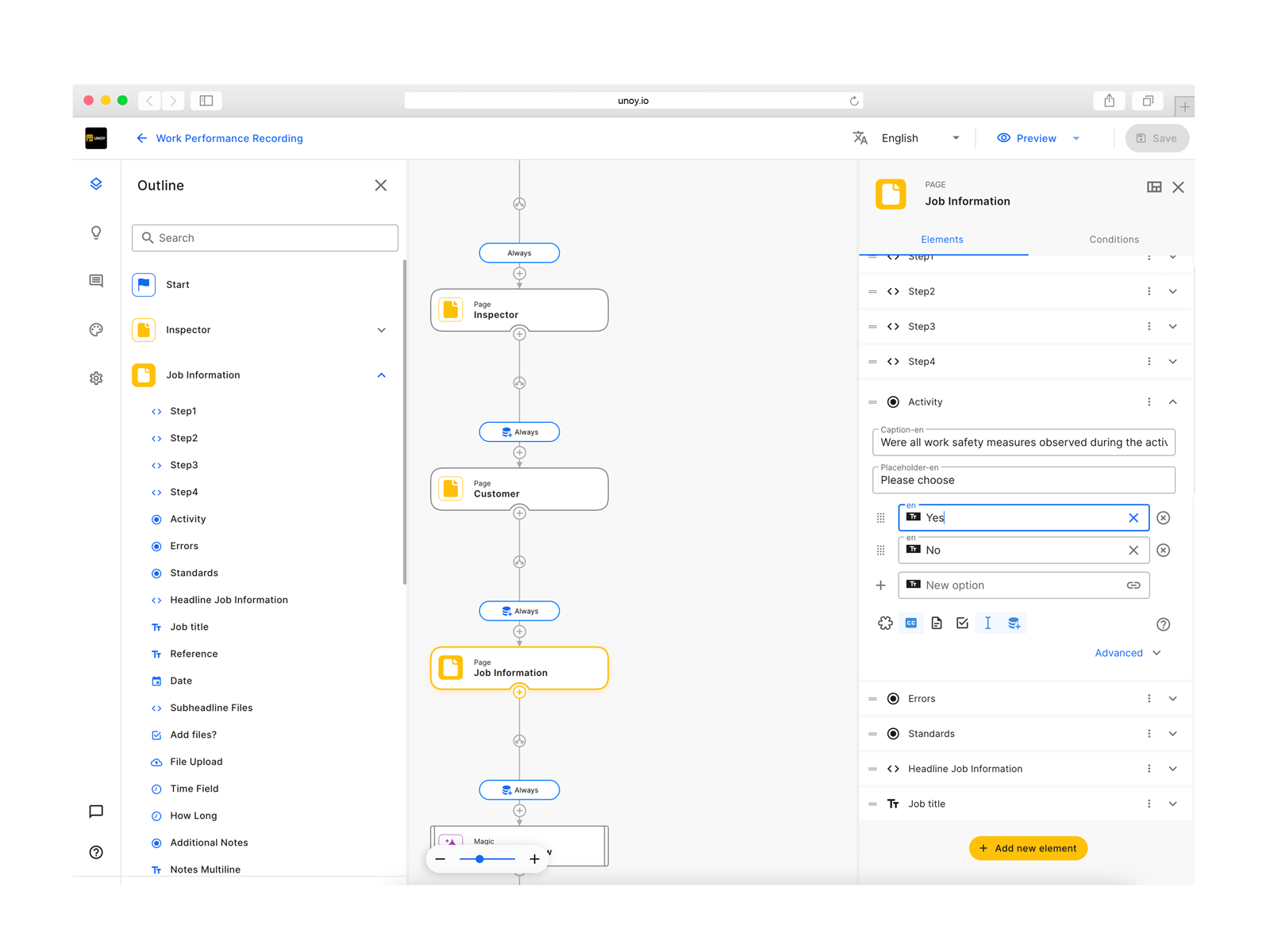Toggle the caption CC icon in Activity toolbar
This screenshot has width=1270, height=952.
[x=911, y=624]
